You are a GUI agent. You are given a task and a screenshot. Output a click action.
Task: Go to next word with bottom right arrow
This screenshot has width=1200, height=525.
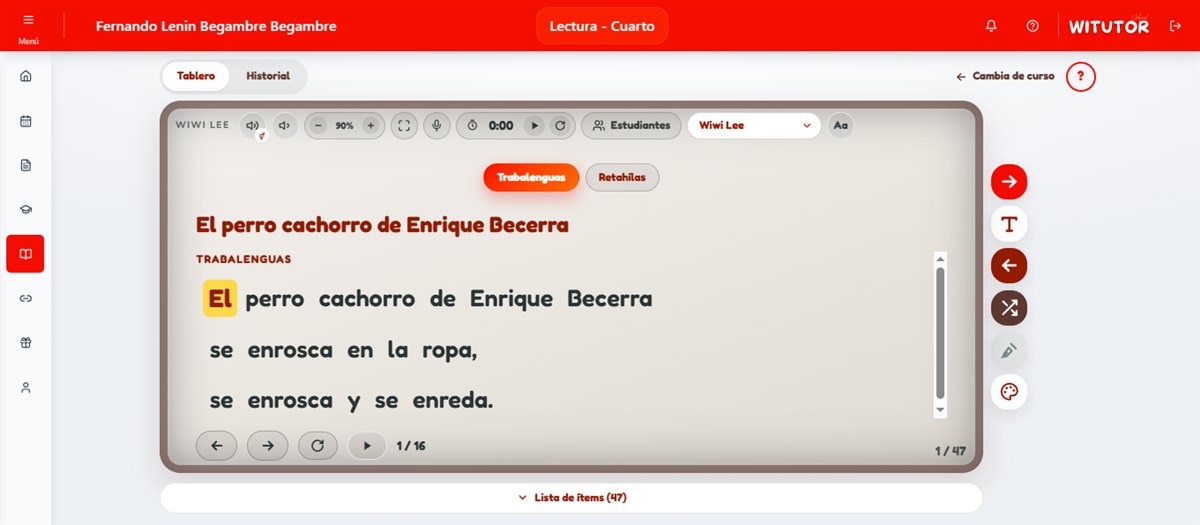coord(267,445)
